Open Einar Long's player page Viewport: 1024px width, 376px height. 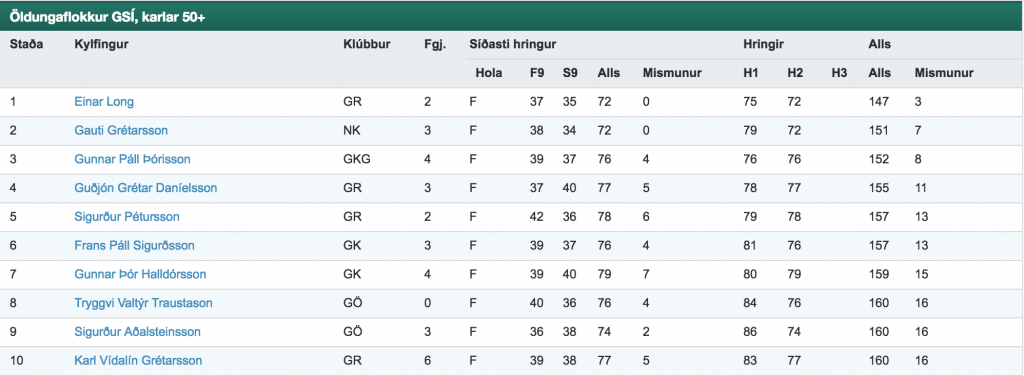104,102
